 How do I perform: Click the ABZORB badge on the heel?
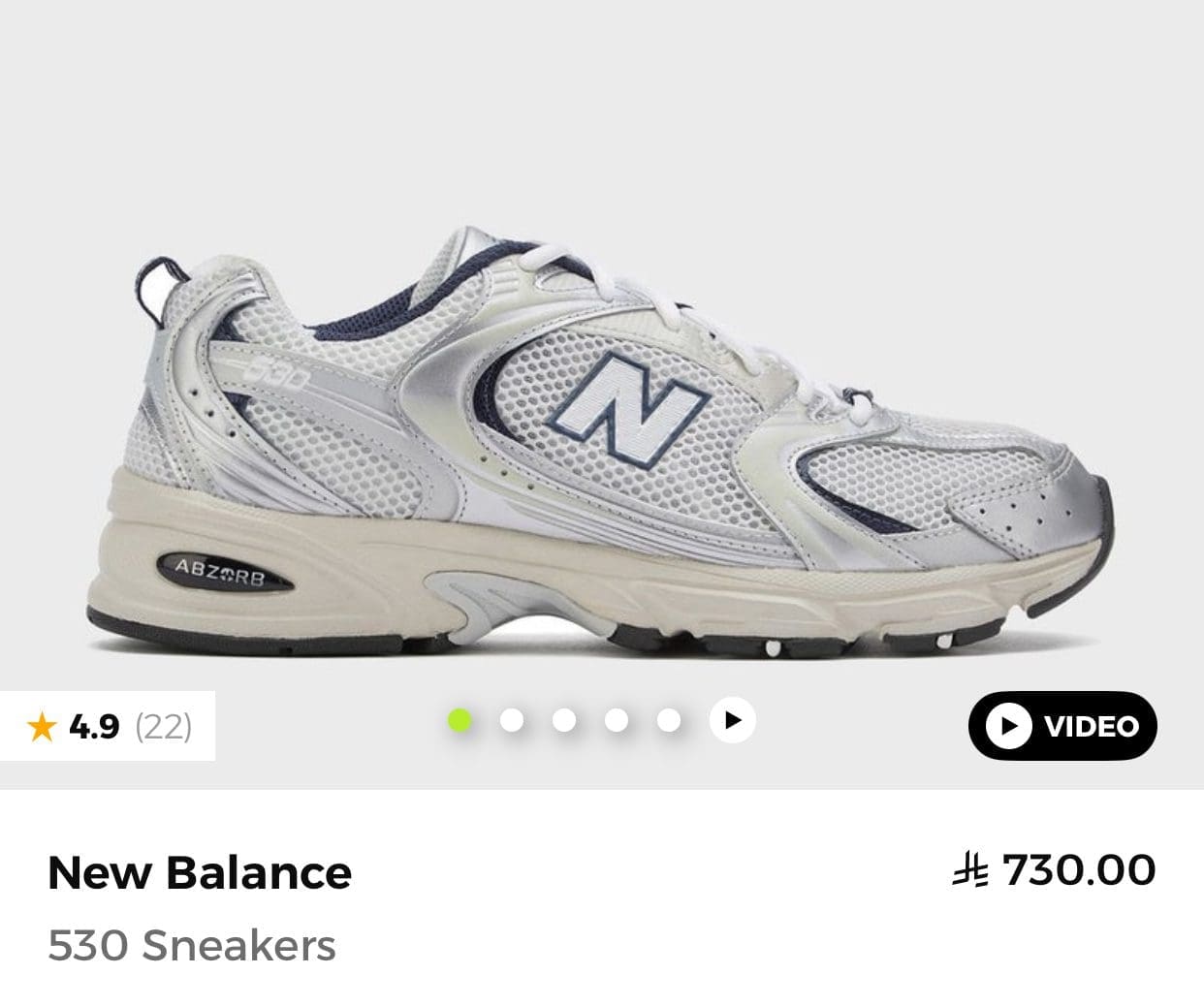coord(221,573)
